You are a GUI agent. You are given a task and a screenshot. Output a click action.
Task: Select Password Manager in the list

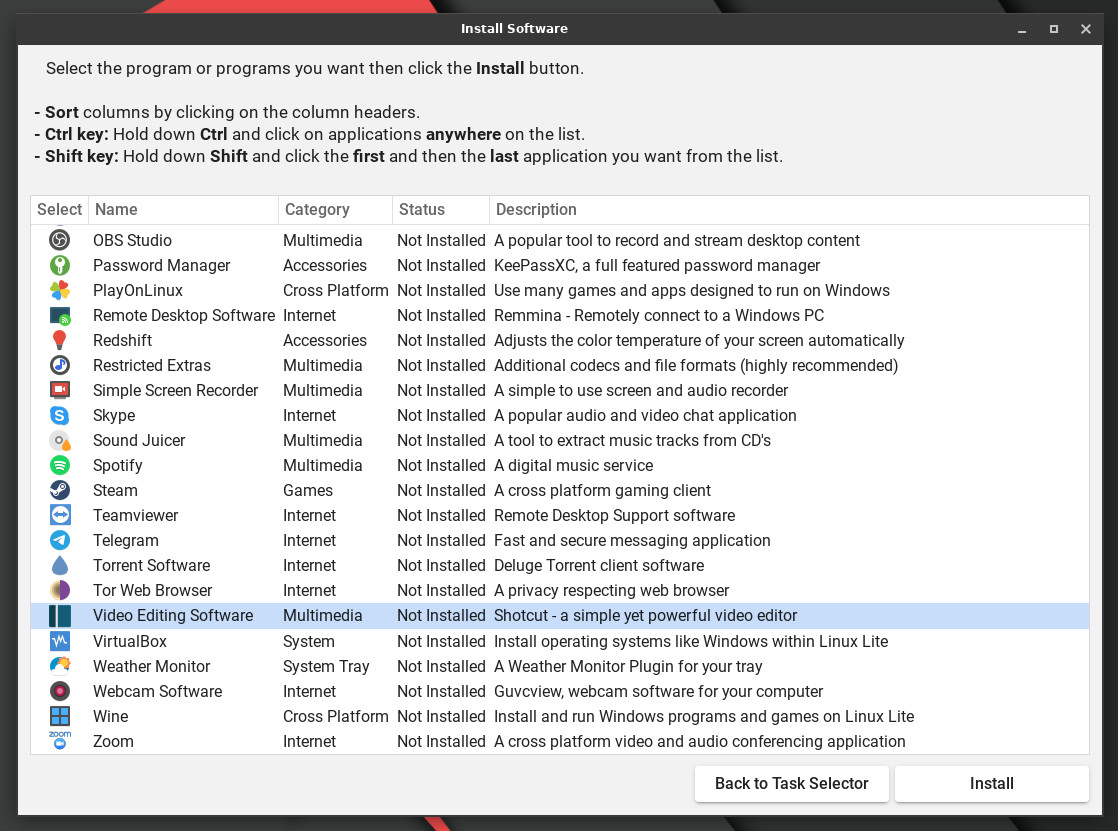pyautogui.click(x=161, y=265)
